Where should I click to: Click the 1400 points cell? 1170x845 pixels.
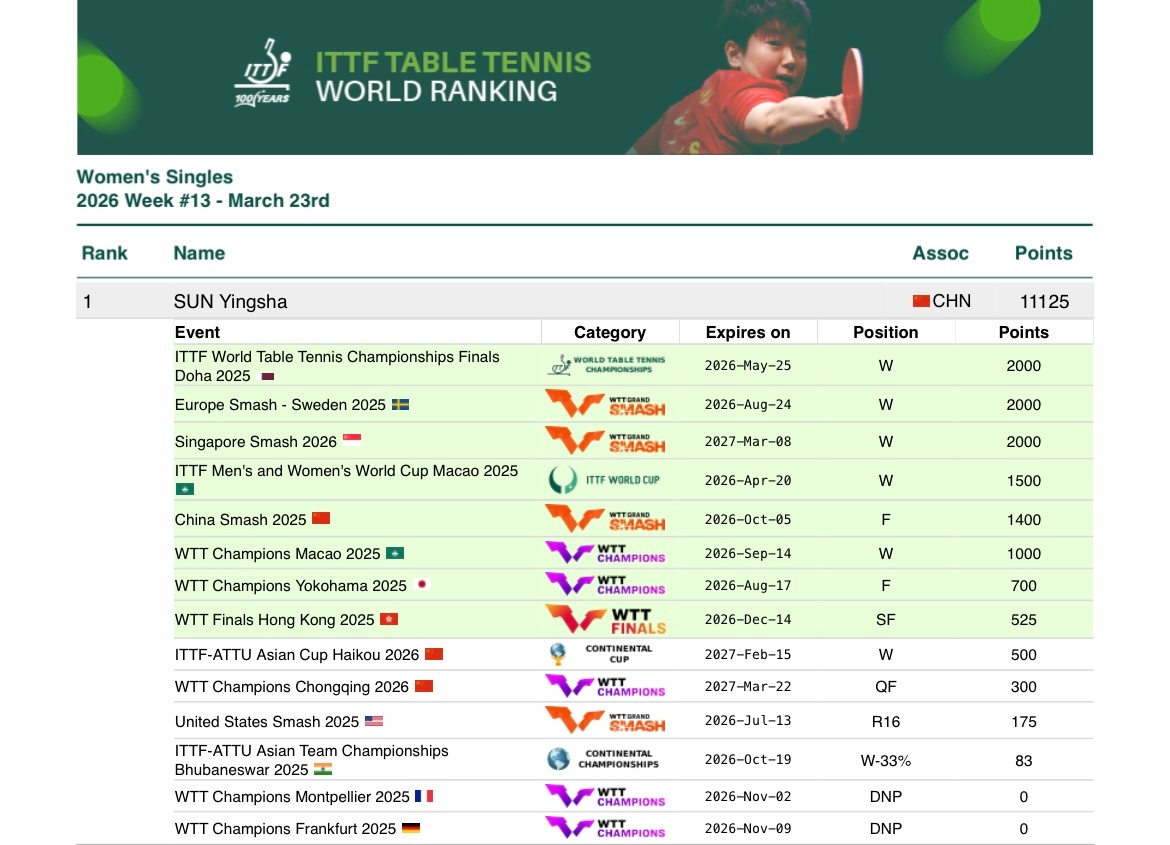coord(1024,520)
